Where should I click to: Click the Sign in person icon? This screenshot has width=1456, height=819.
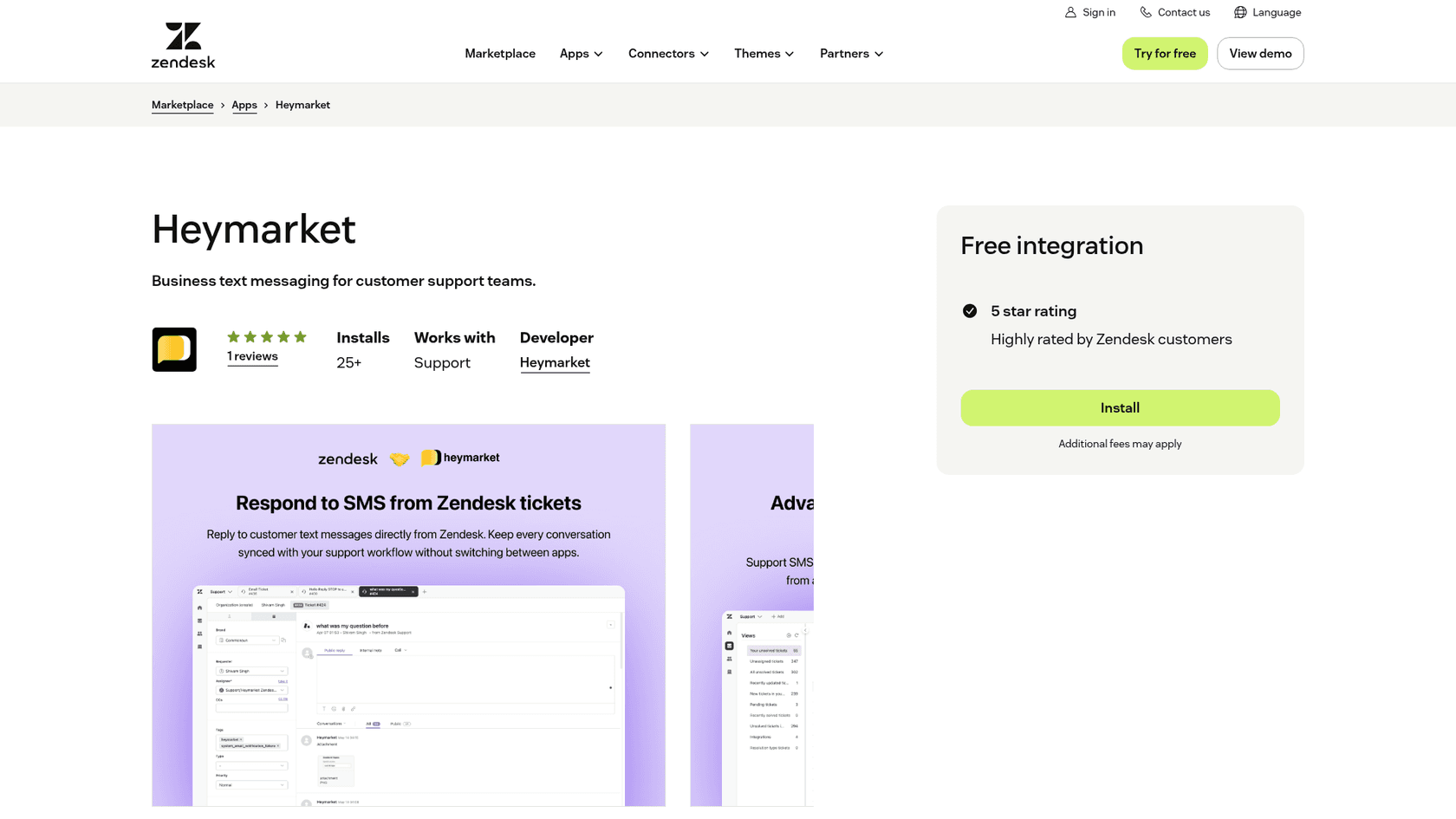(1070, 12)
